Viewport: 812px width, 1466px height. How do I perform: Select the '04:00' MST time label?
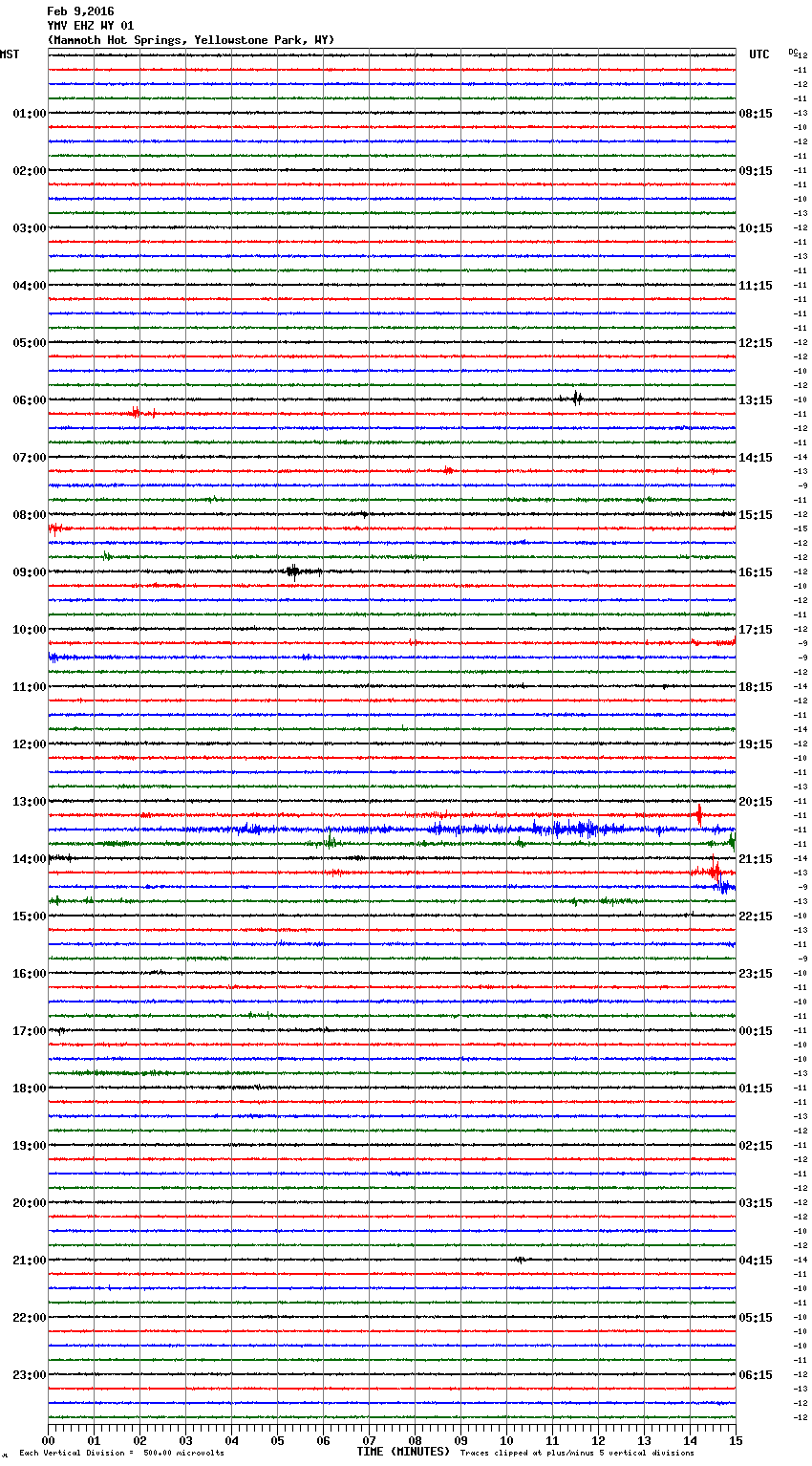click(30, 286)
